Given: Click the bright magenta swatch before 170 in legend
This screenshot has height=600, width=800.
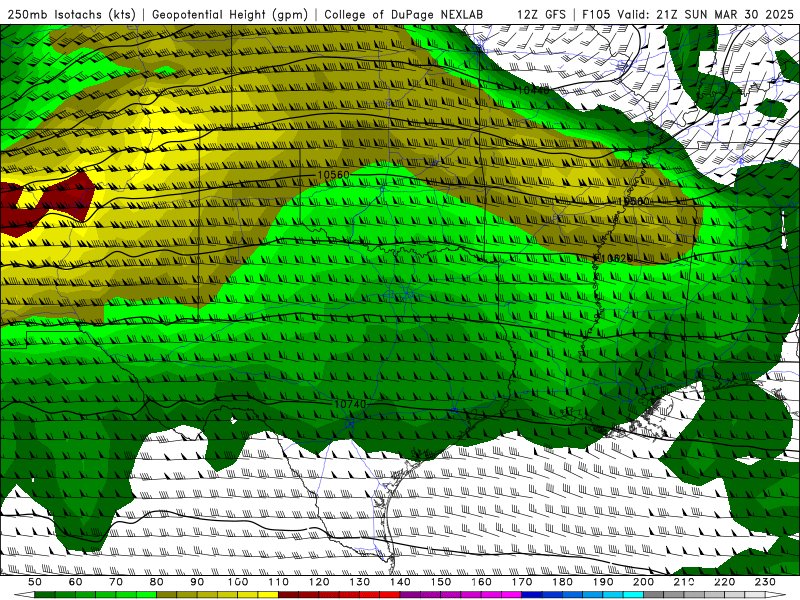Looking at the screenshot, I should pyautogui.click(x=512, y=595).
